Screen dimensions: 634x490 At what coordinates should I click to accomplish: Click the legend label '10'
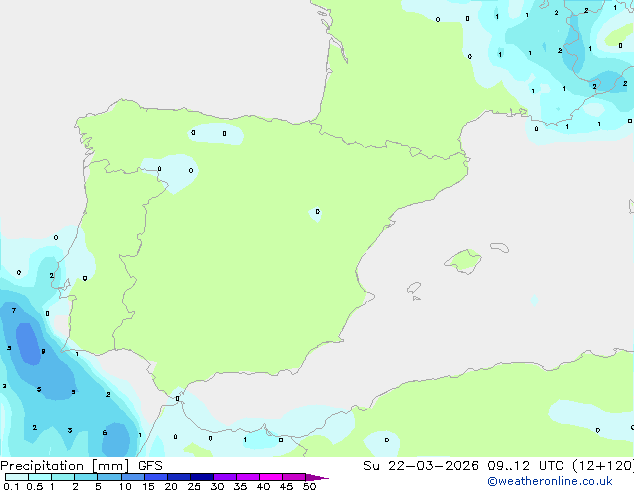[125, 486]
